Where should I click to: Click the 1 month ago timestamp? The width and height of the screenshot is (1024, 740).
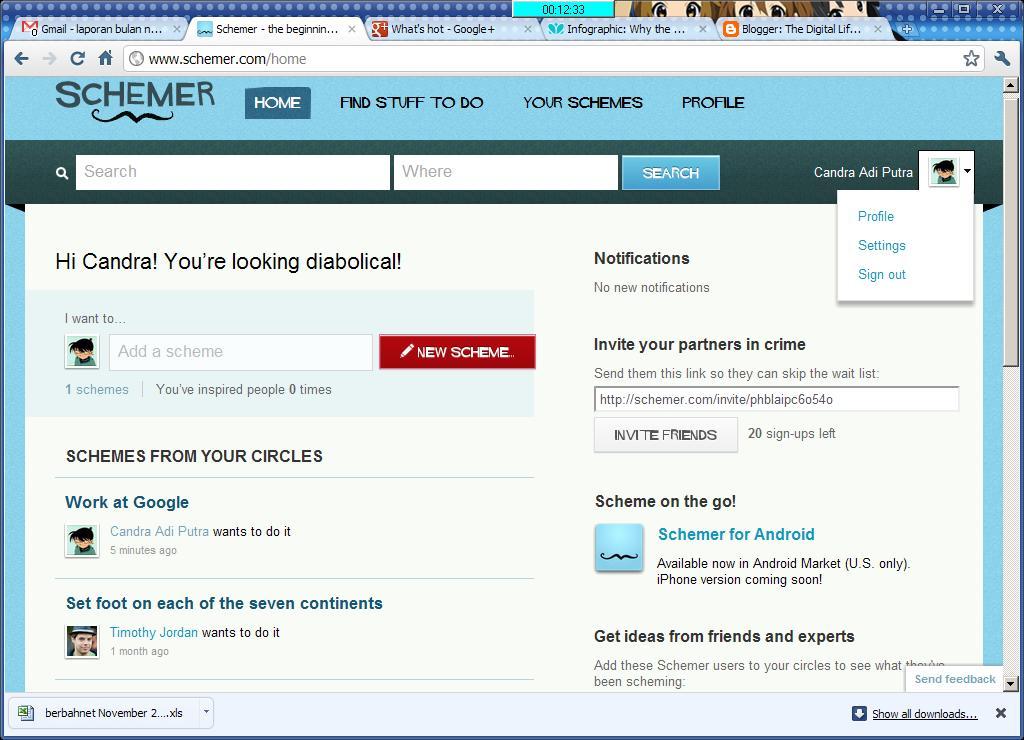click(x=139, y=651)
